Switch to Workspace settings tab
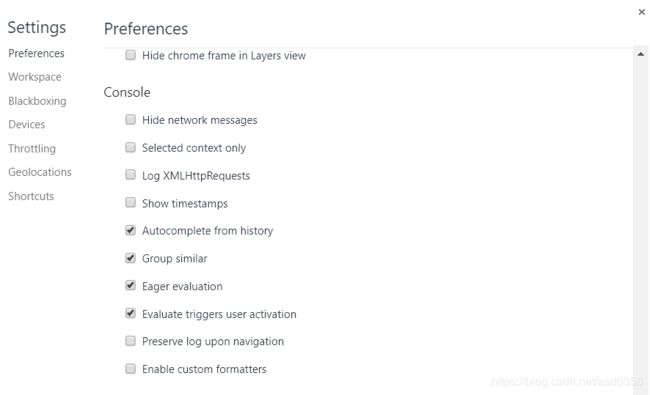The image size is (650, 395). (35, 77)
